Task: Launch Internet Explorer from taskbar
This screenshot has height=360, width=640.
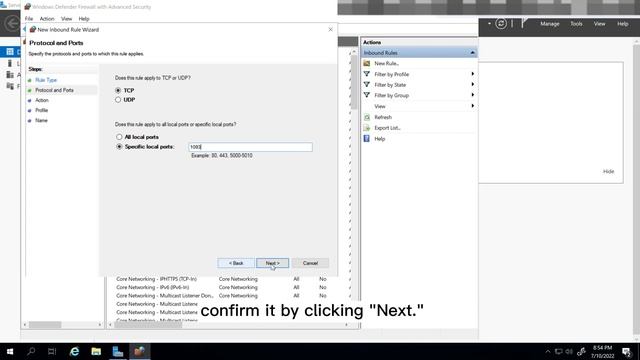Action: pyautogui.click(x=74, y=351)
